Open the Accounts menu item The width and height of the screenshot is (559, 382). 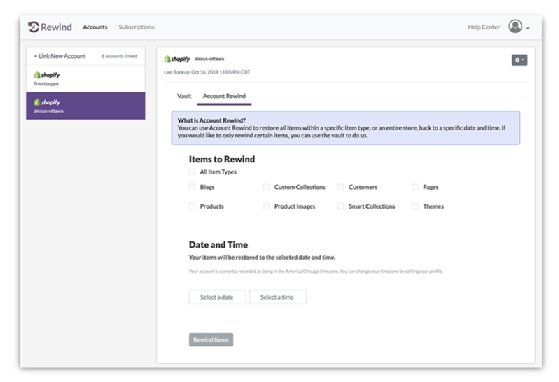pos(95,27)
